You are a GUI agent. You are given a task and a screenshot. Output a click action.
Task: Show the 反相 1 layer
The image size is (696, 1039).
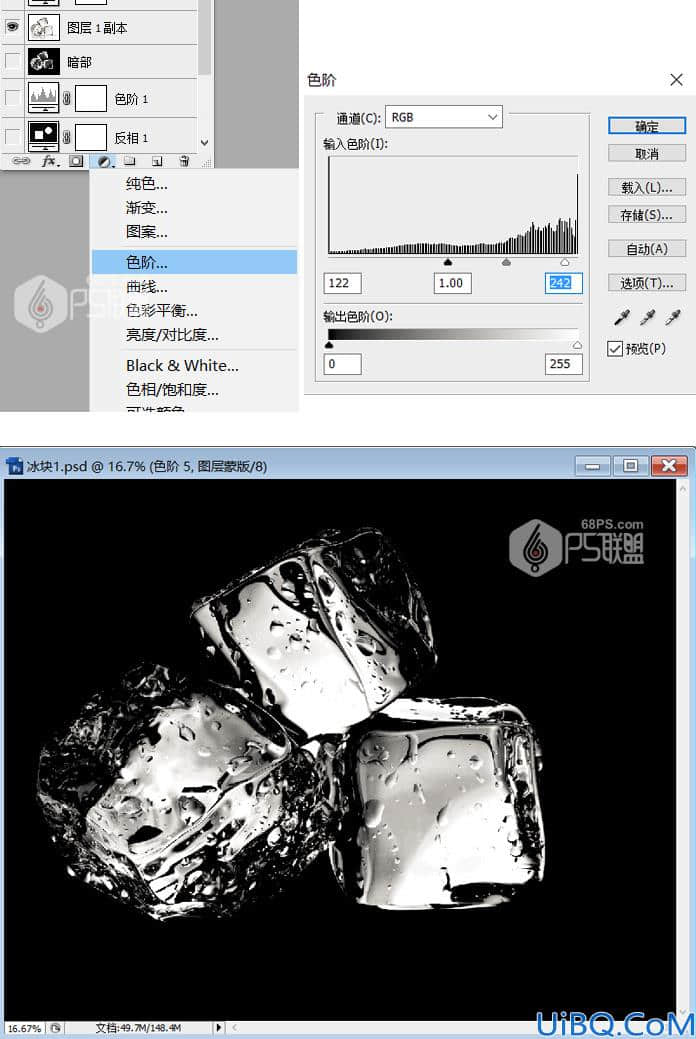[x=12, y=137]
